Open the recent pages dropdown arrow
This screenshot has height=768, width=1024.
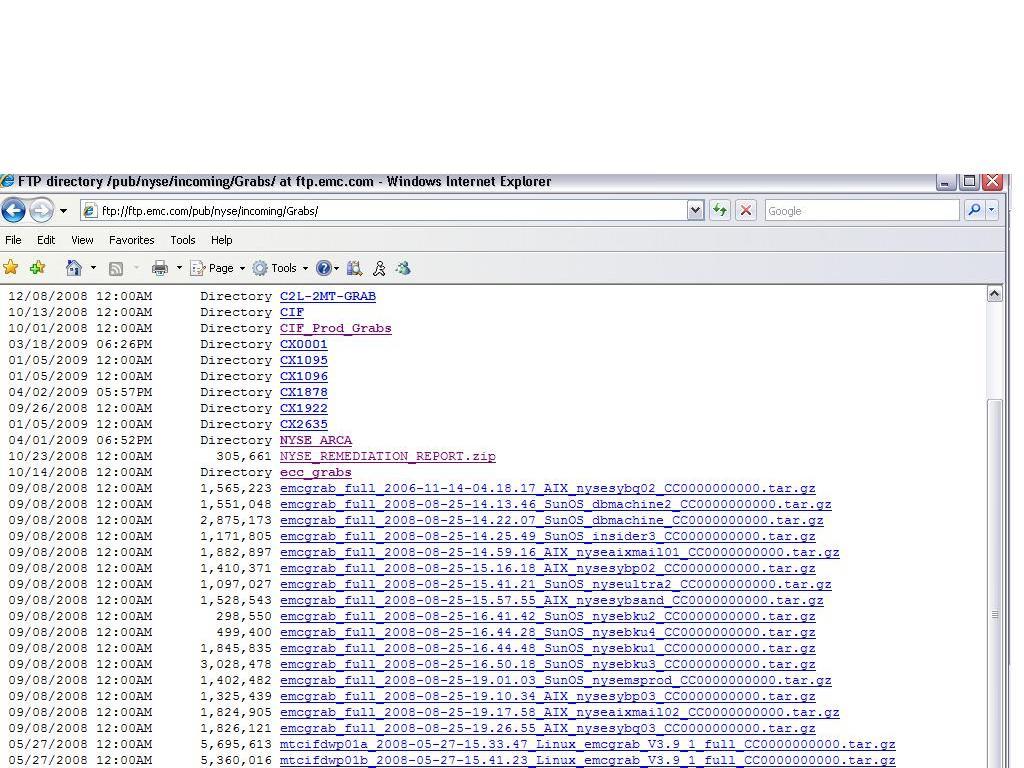pos(63,211)
